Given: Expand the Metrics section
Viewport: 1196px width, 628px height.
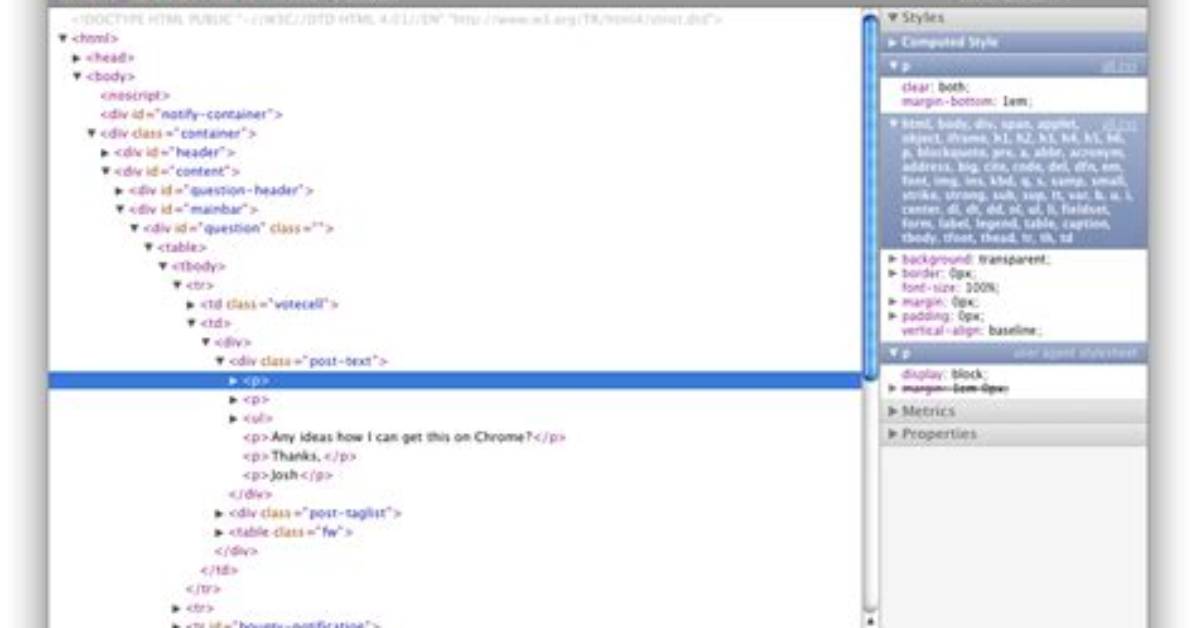Looking at the screenshot, I should pyautogui.click(x=892, y=411).
